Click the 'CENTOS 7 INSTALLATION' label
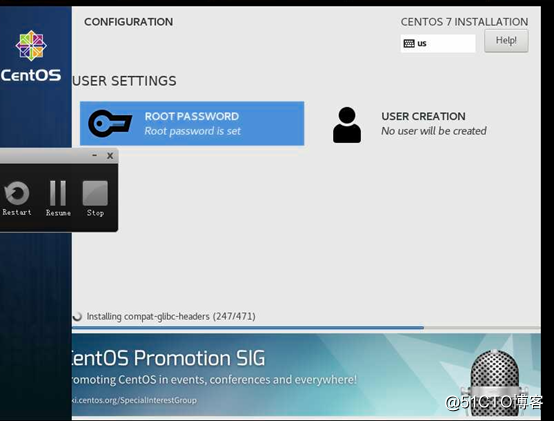This screenshot has width=554, height=421. coord(464,22)
